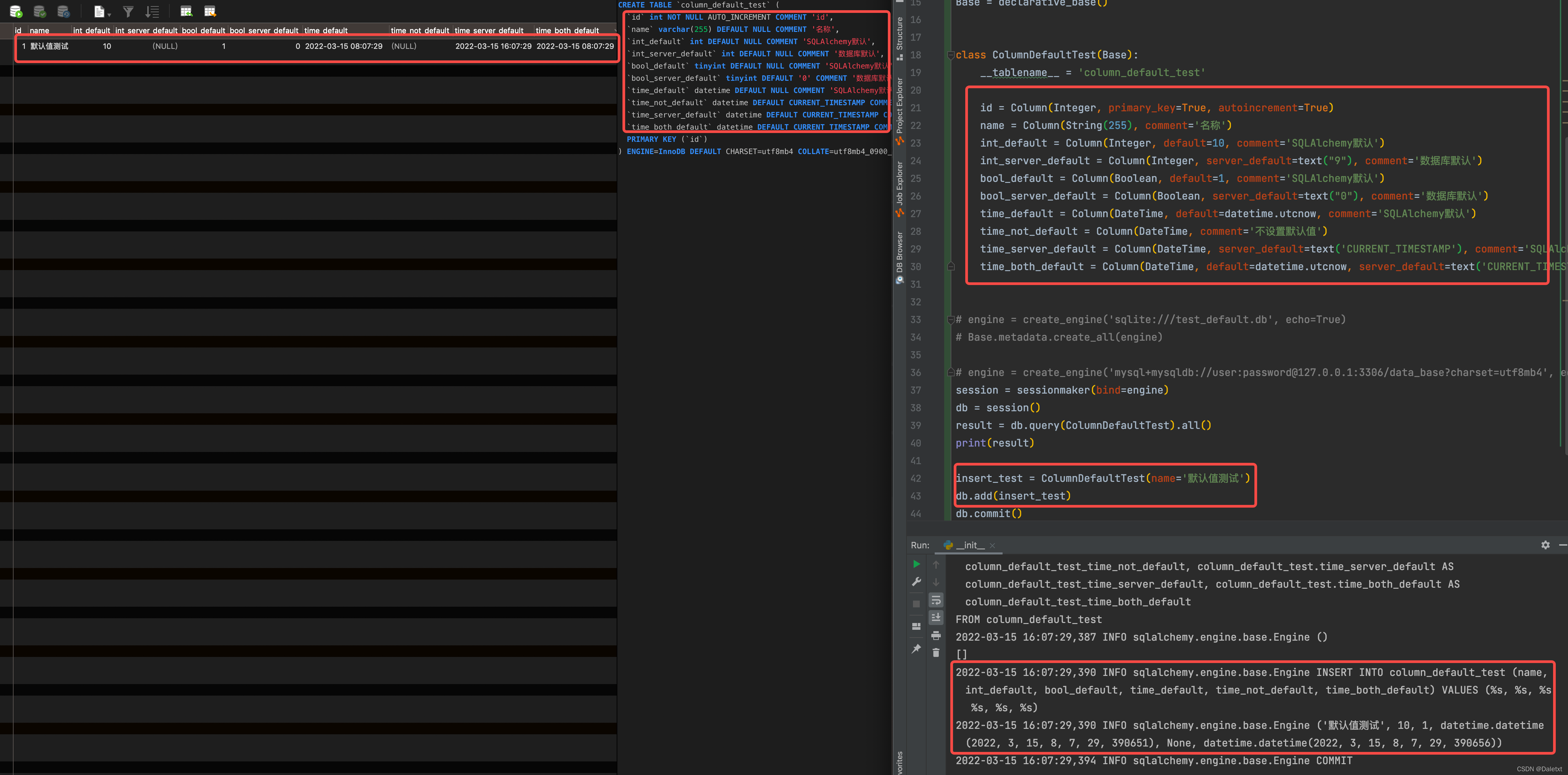Click the time_default column header
The width and height of the screenshot is (1568, 775).
tap(326, 31)
